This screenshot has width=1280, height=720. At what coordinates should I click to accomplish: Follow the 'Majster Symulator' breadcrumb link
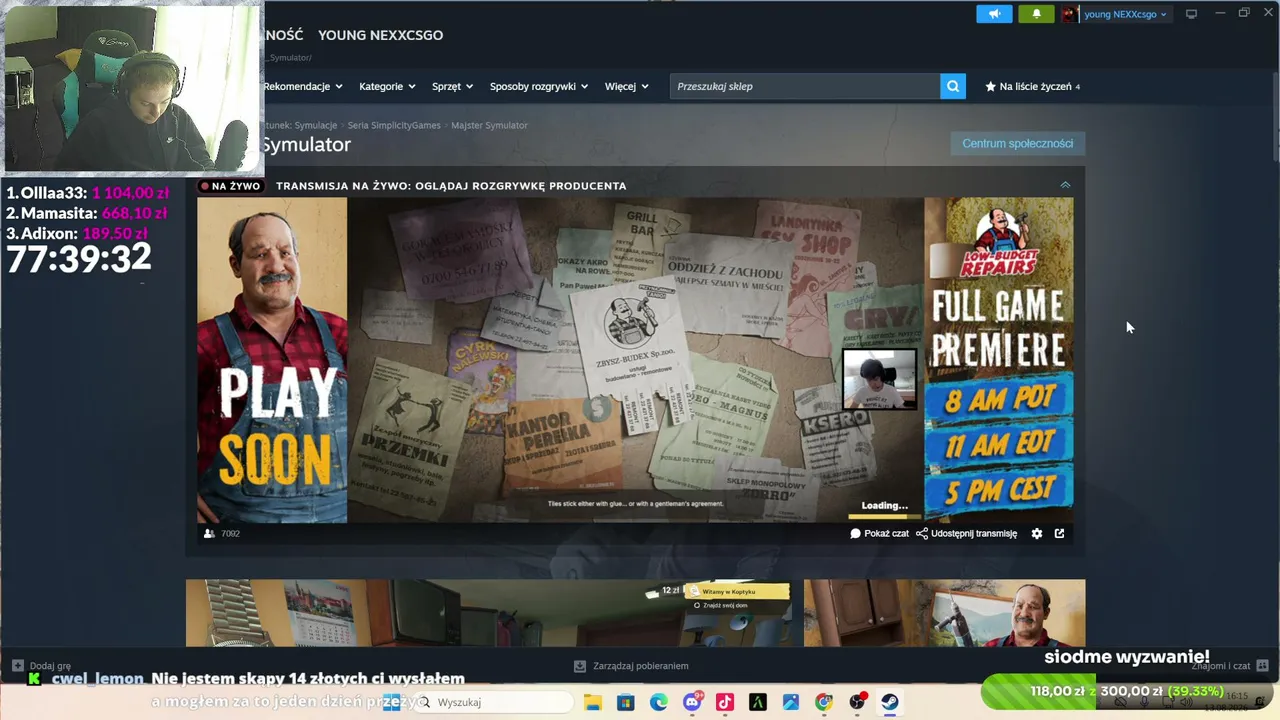tap(489, 125)
